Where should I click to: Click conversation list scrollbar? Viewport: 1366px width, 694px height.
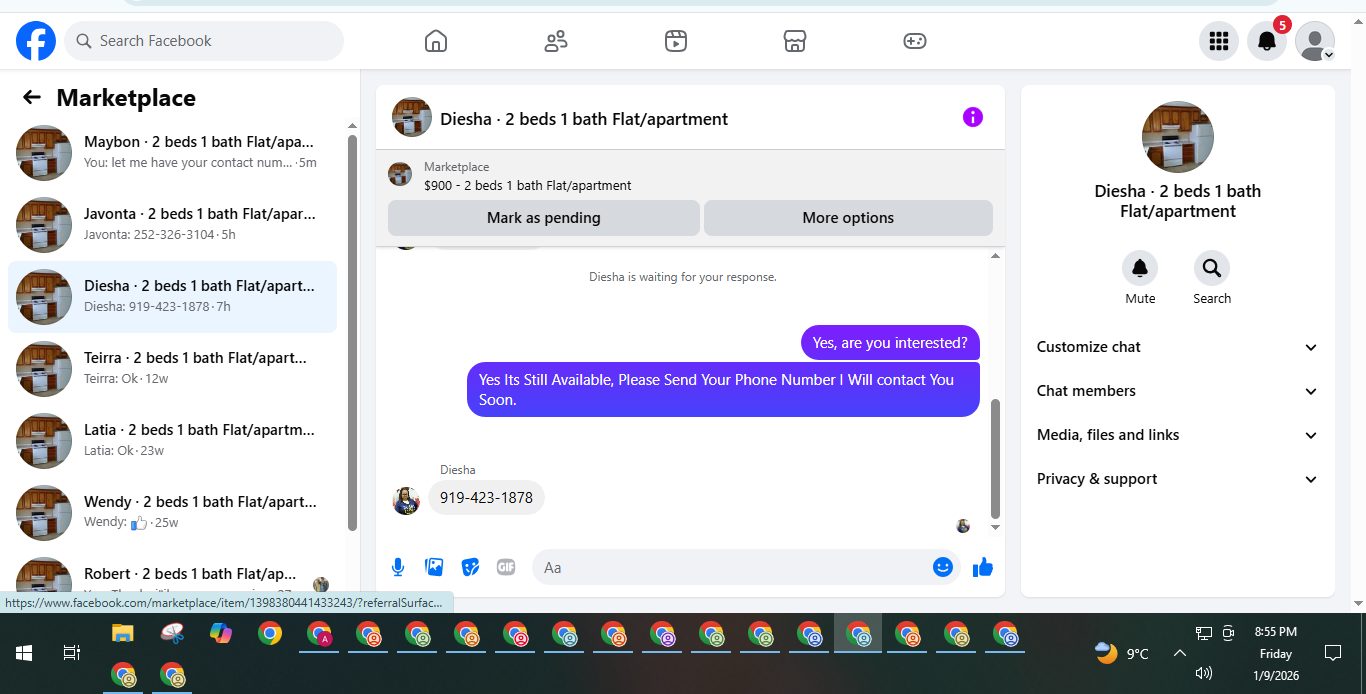click(352, 332)
